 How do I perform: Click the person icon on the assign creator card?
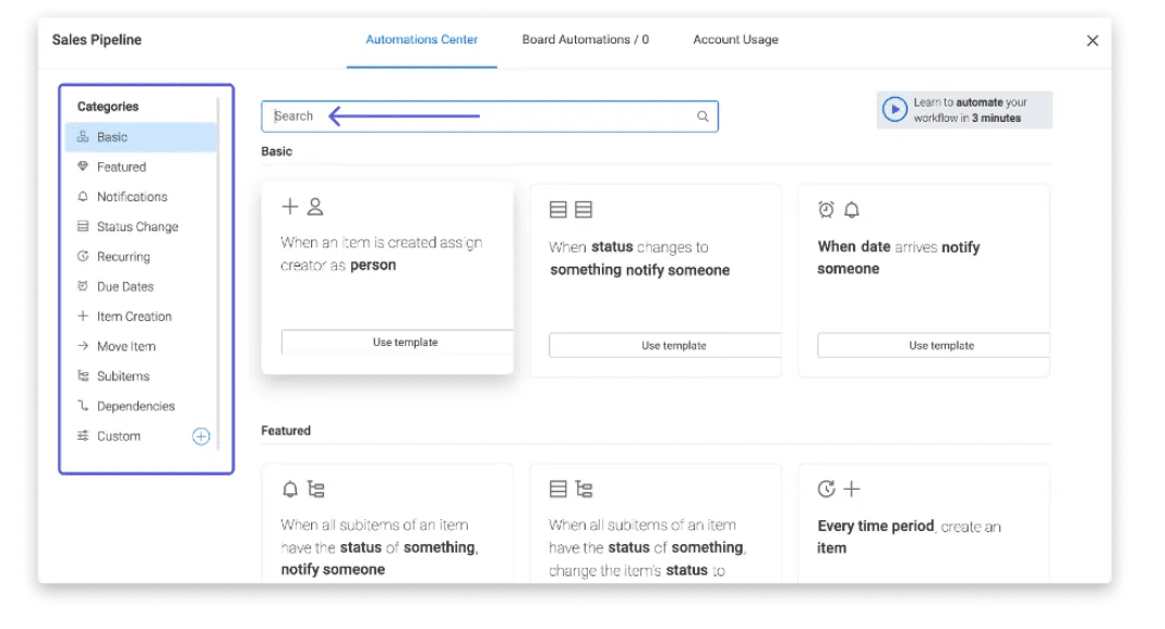click(315, 206)
